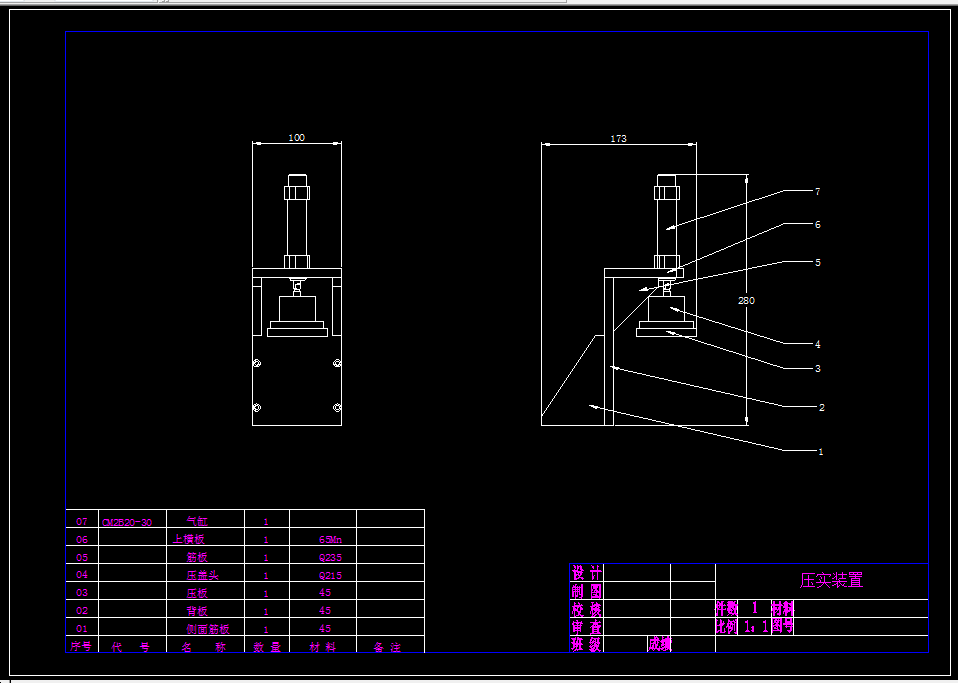958x683 pixels.
Task: Click the 班级 label in title block
Action: [587, 644]
